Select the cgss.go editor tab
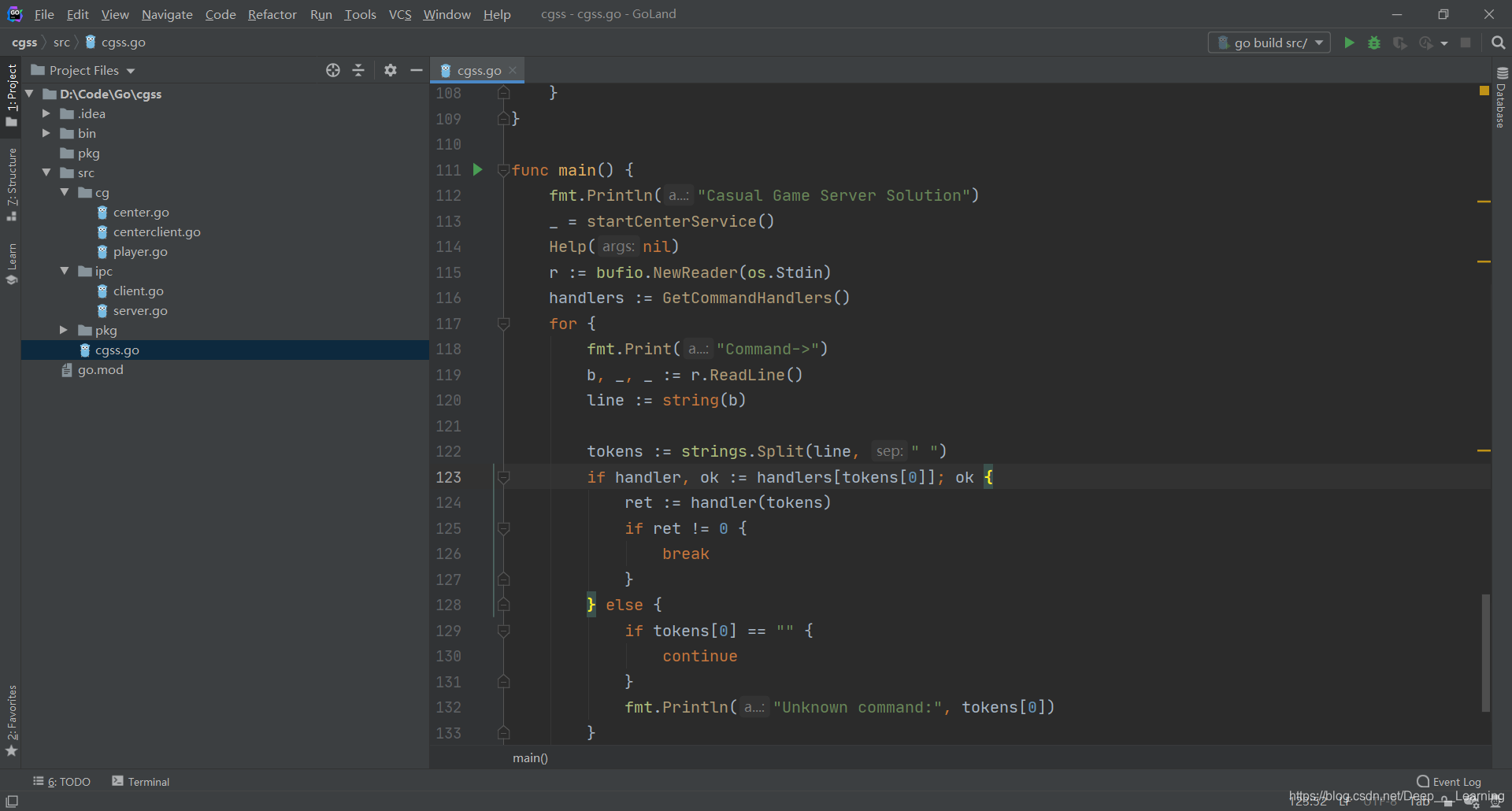Viewport: 1512px width, 811px height. point(478,70)
